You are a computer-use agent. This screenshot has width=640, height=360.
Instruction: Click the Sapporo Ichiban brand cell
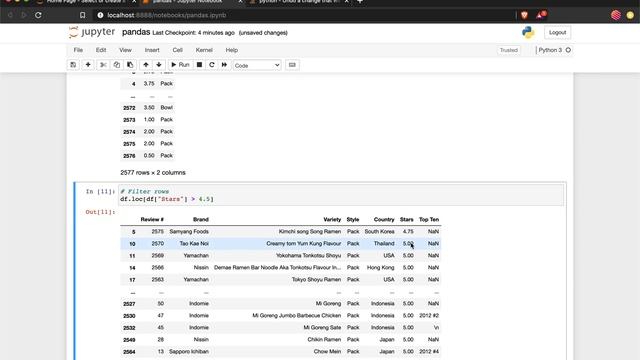tap(189, 351)
